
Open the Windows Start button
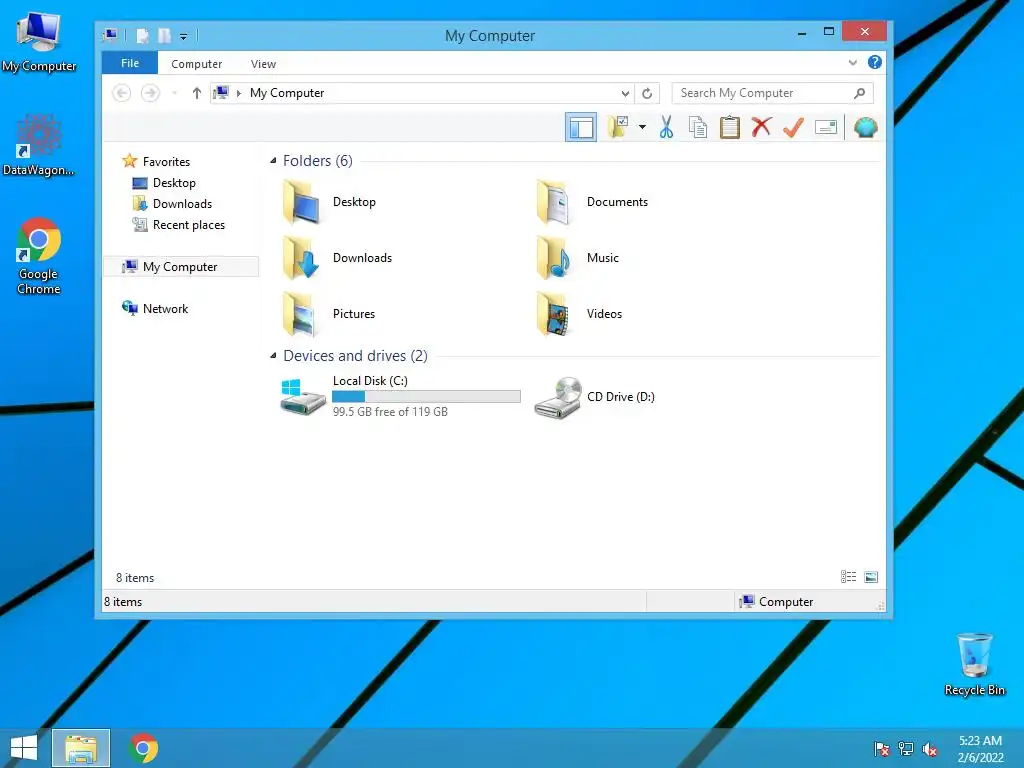pyautogui.click(x=24, y=748)
